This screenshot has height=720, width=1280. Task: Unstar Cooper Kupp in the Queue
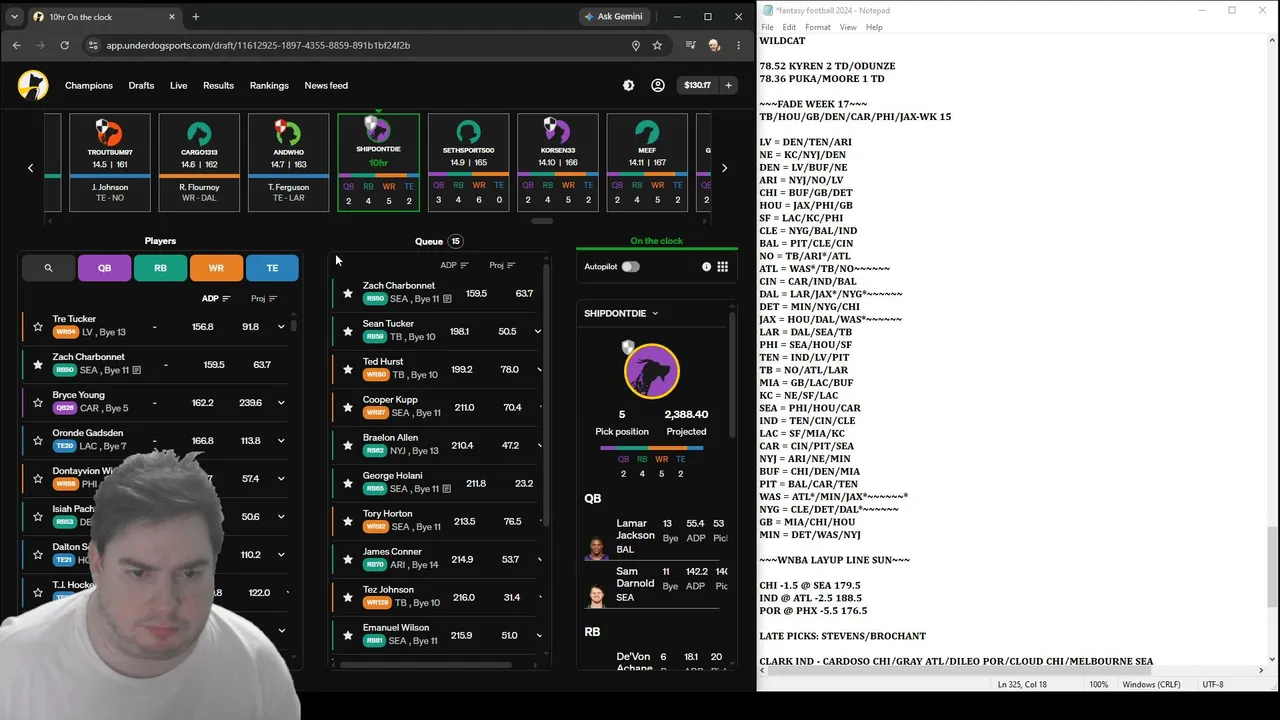tap(348, 407)
